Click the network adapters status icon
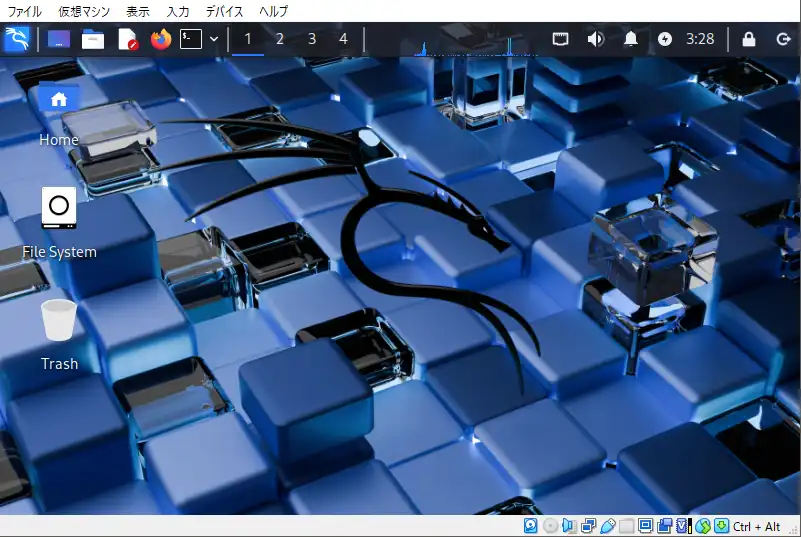The image size is (801, 537). click(x=588, y=526)
